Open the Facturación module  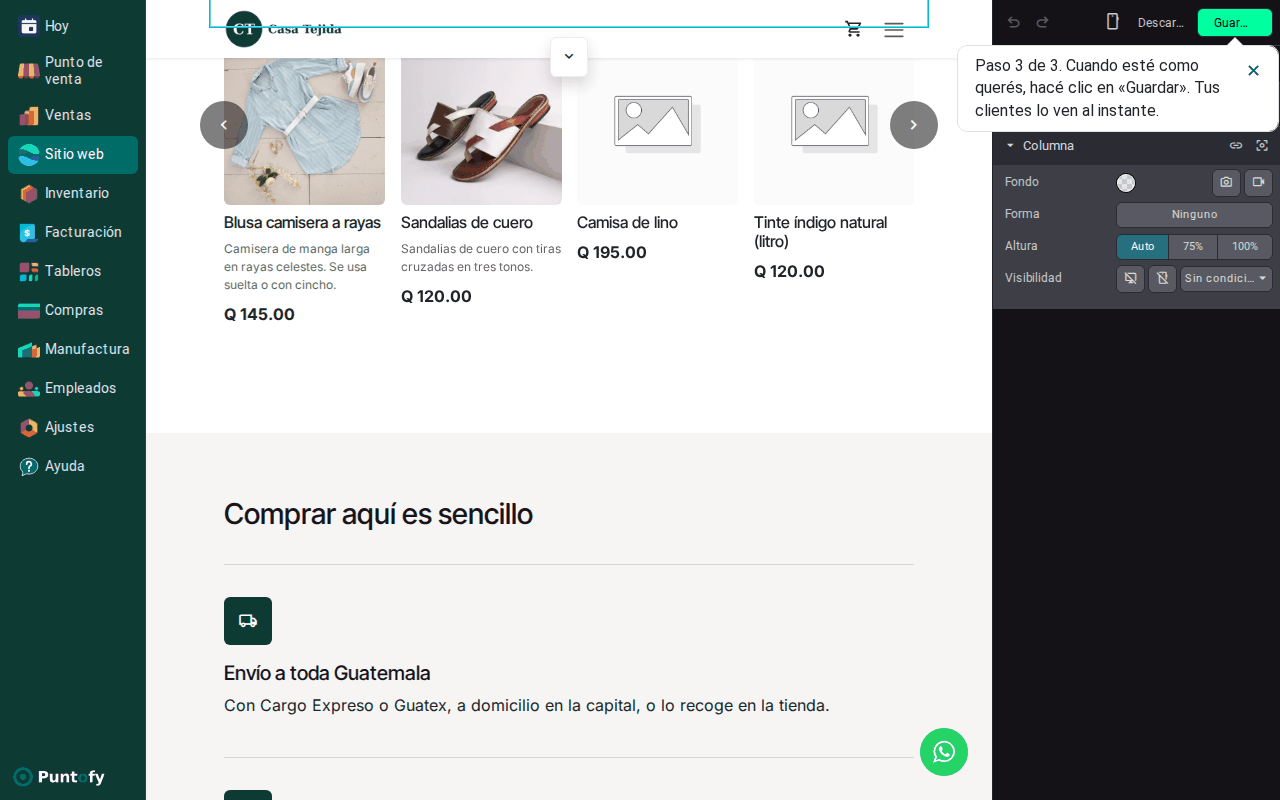(x=73, y=232)
